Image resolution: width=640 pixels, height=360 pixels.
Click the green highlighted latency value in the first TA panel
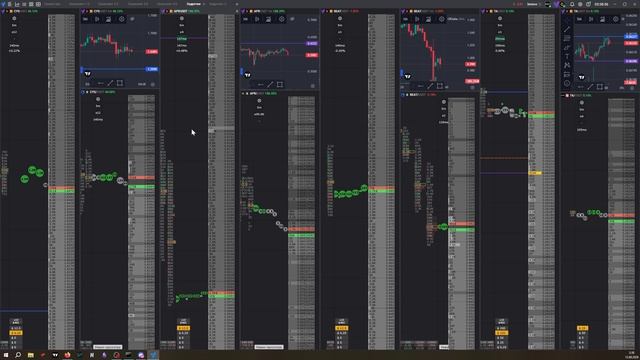(x=500, y=39)
